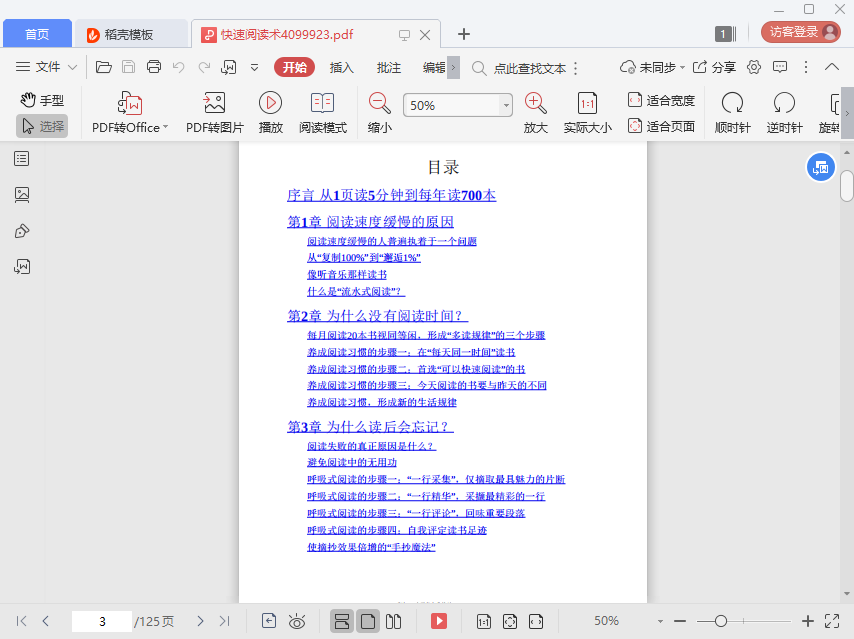The image size is (854, 639).
Task: Click 适合宽度 fit width
Action: point(661,100)
